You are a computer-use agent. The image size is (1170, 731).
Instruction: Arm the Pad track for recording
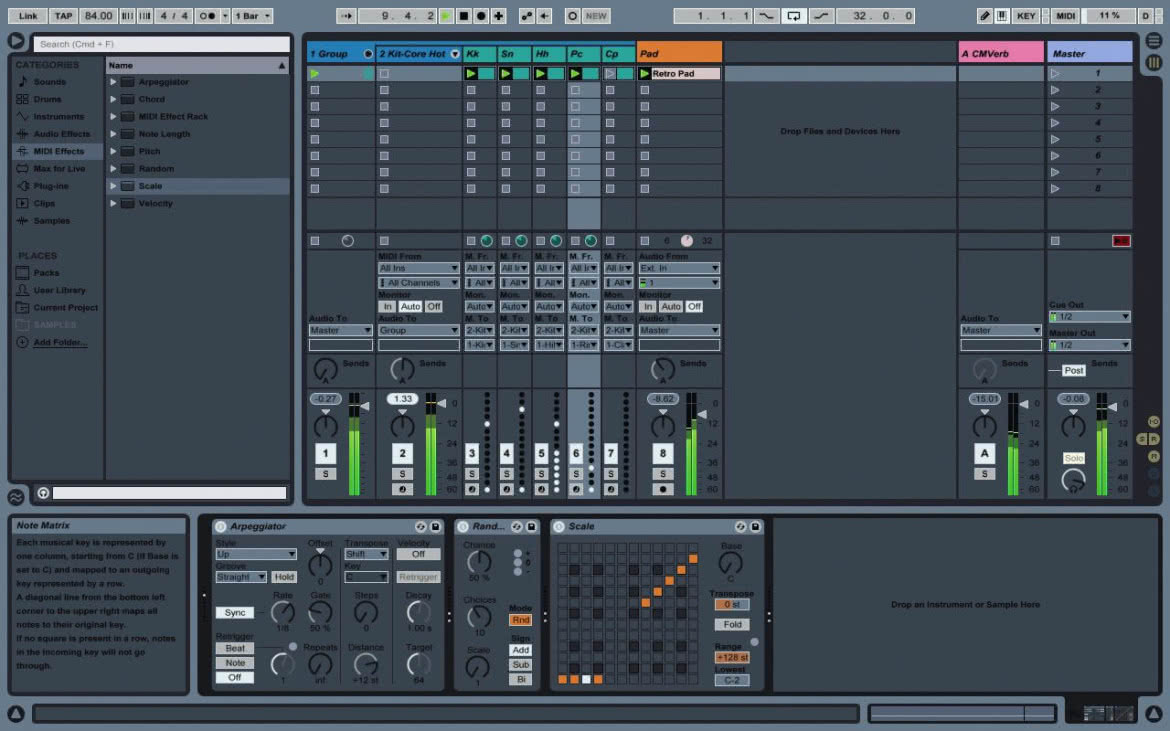663,489
